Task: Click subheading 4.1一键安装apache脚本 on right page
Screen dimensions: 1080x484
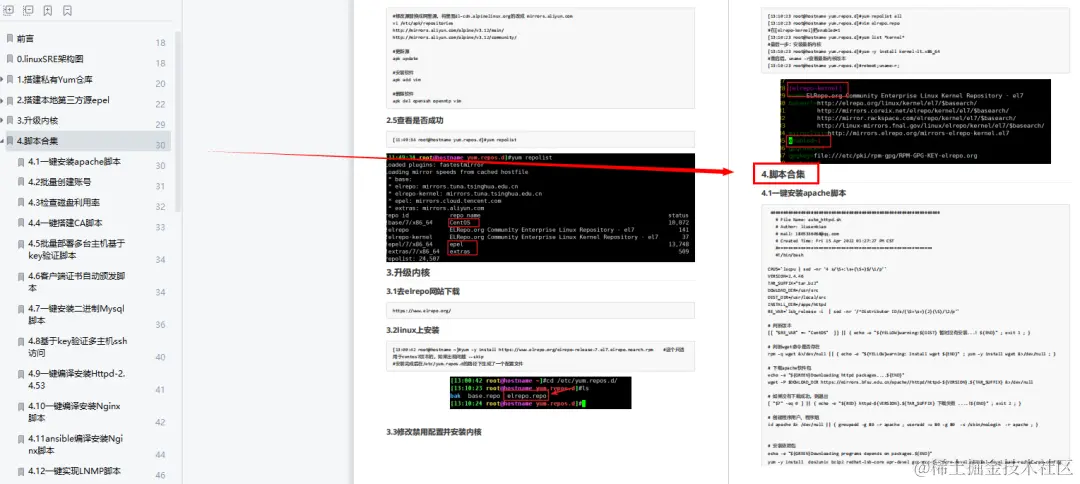Action: point(804,193)
